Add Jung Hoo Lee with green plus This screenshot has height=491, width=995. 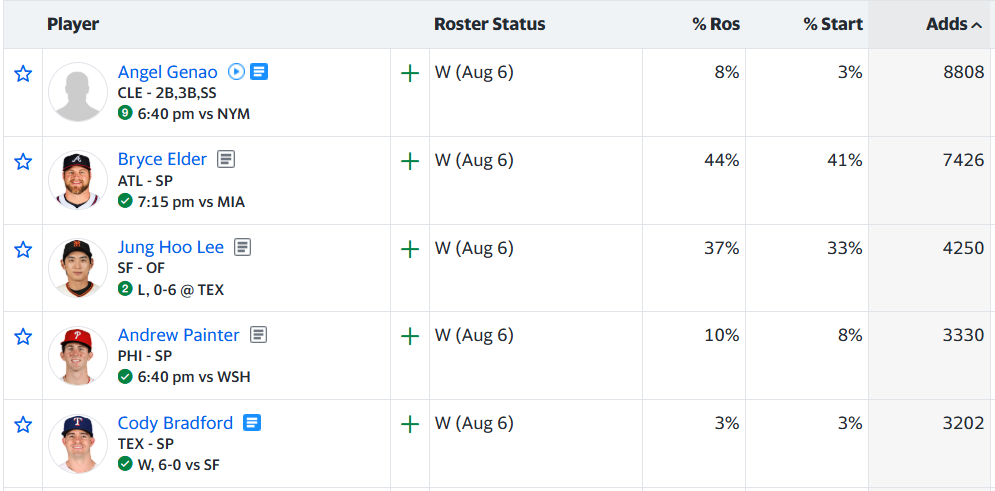point(410,249)
